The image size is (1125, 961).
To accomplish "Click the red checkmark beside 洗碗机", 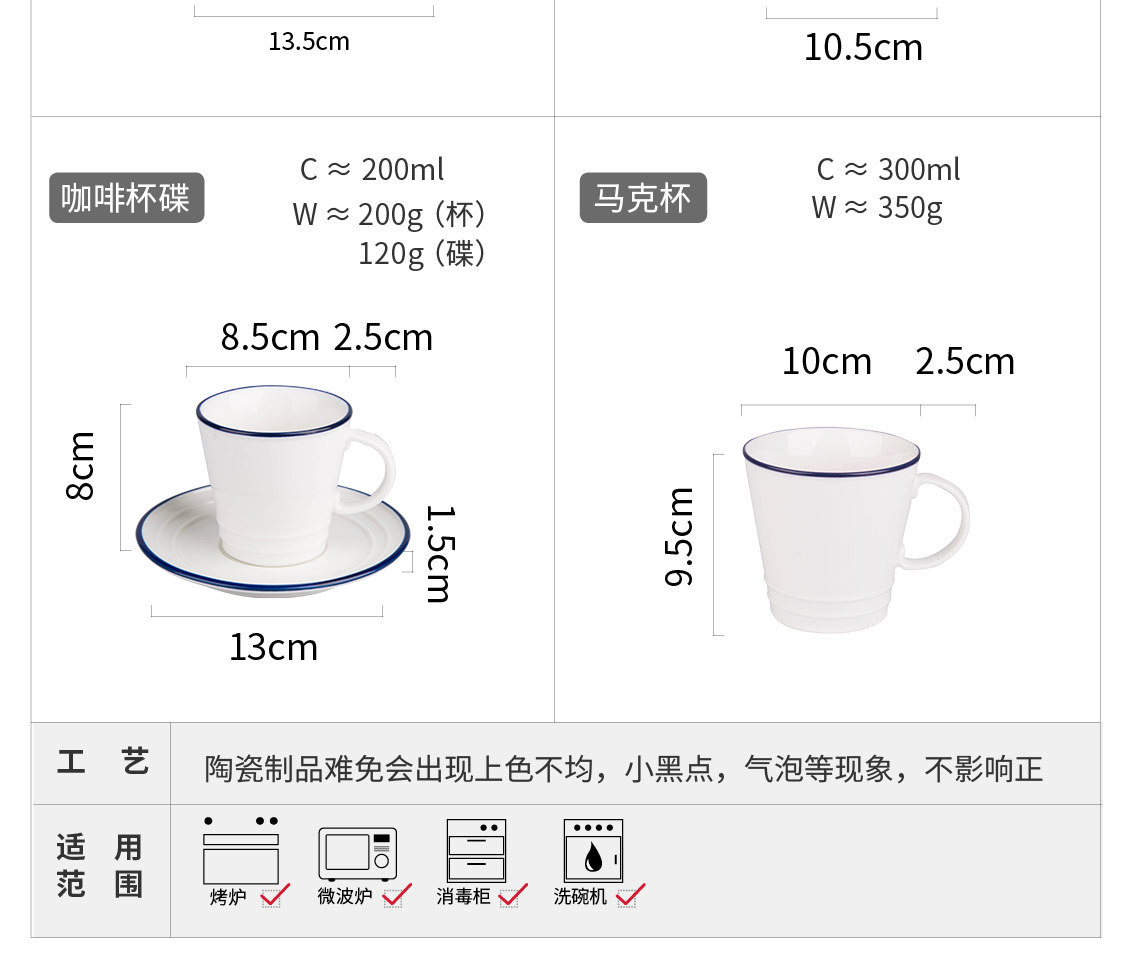I will point(631,896).
